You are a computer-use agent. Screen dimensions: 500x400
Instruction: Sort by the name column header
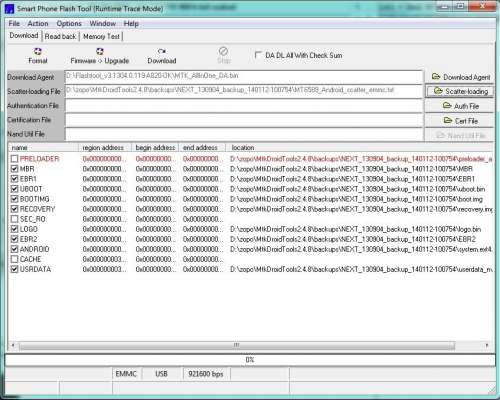click(x=43, y=147)
